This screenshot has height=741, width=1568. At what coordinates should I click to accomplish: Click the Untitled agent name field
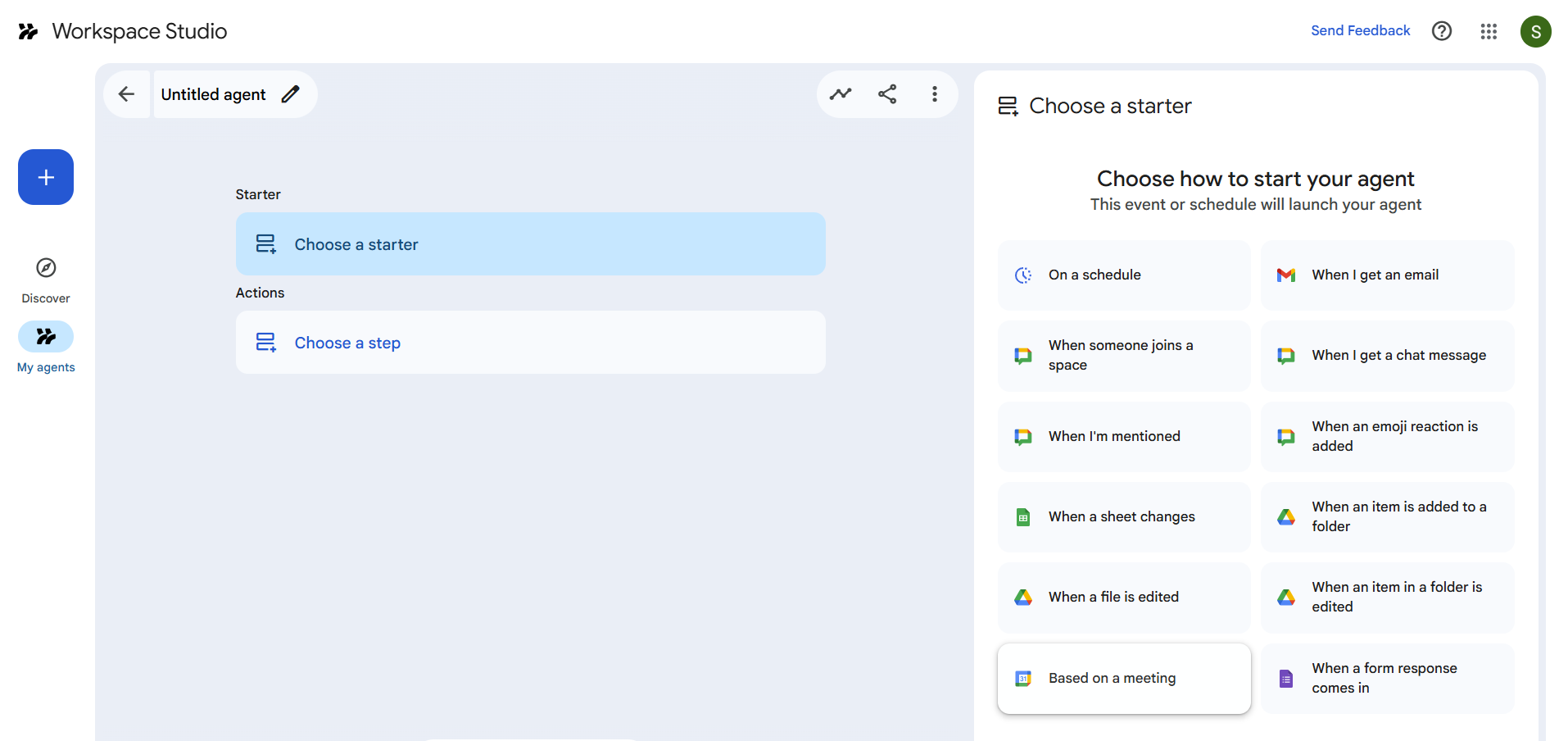click(x=213, y=94)
